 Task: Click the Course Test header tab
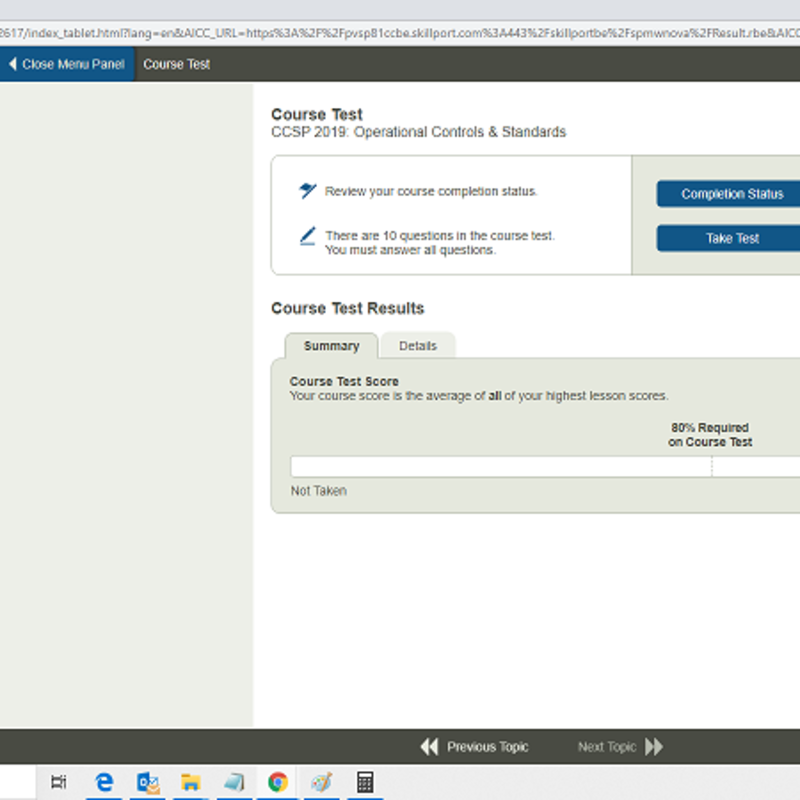coord(177,64)
